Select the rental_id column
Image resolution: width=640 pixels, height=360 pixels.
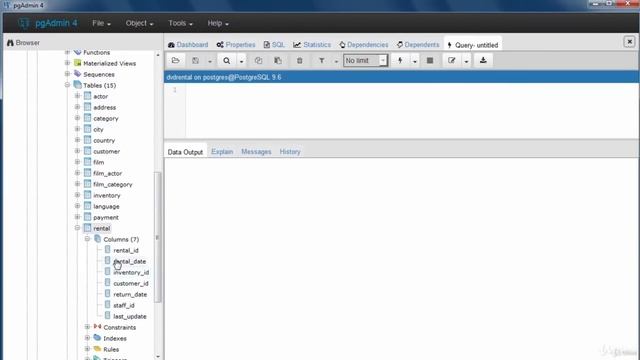[126, 250]
